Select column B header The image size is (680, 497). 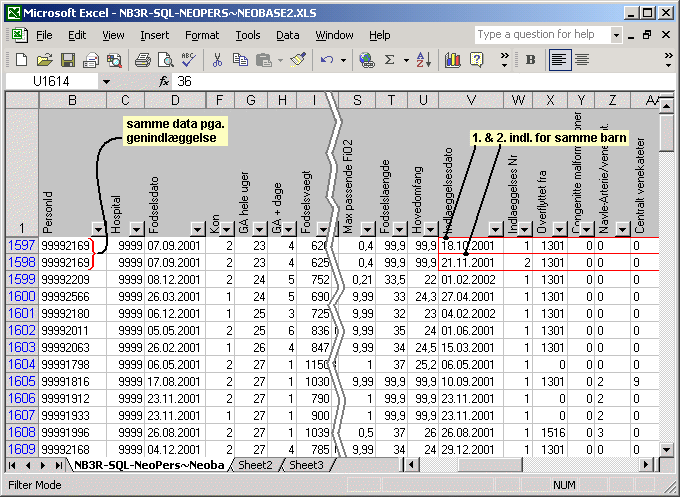pos(72,100)
